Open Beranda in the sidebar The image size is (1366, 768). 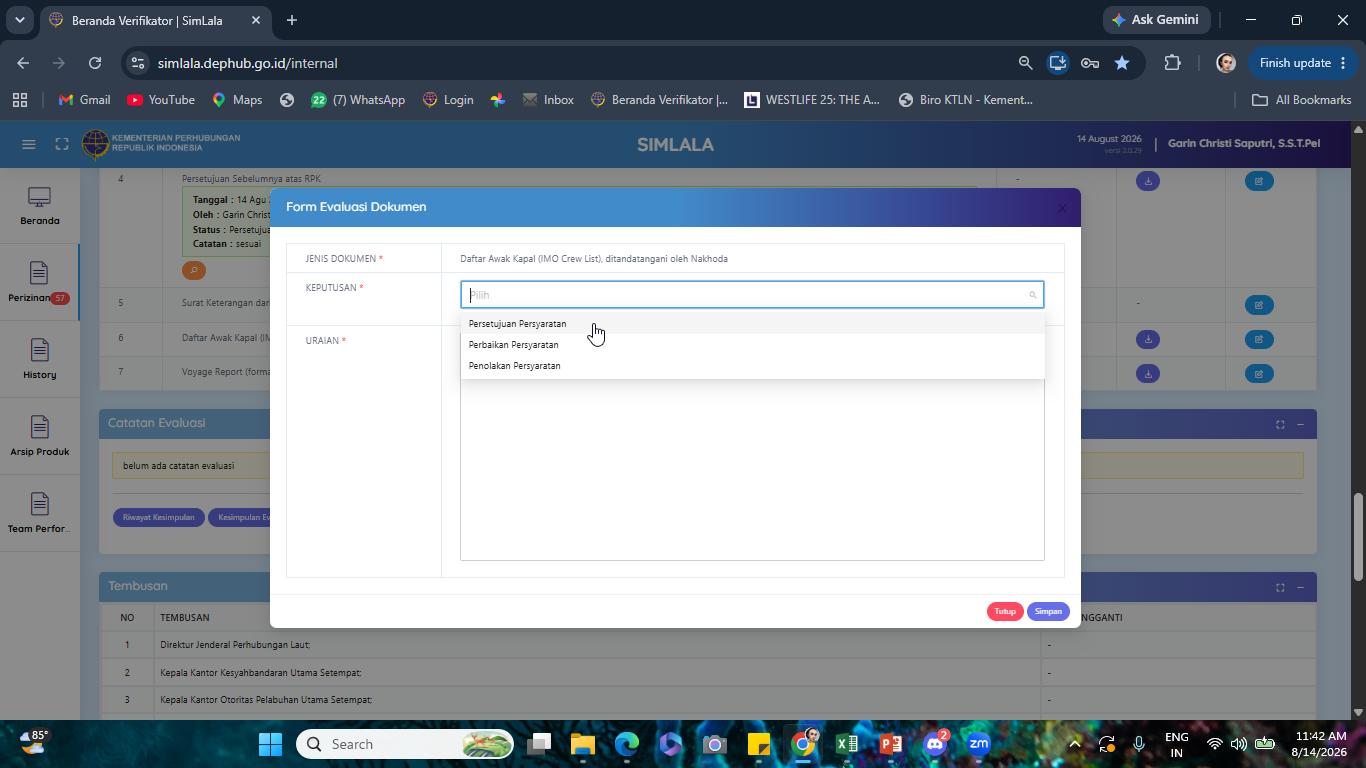(40, 207)
